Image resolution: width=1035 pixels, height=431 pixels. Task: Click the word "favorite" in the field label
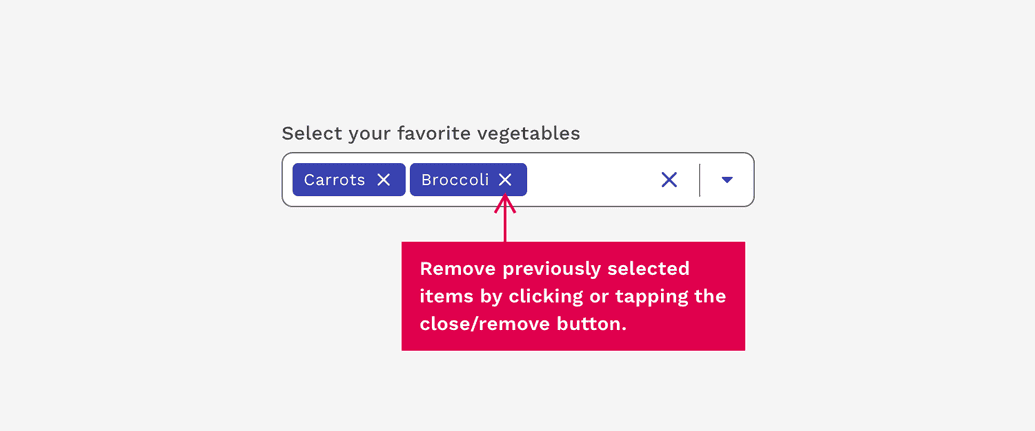coord(434,133)
